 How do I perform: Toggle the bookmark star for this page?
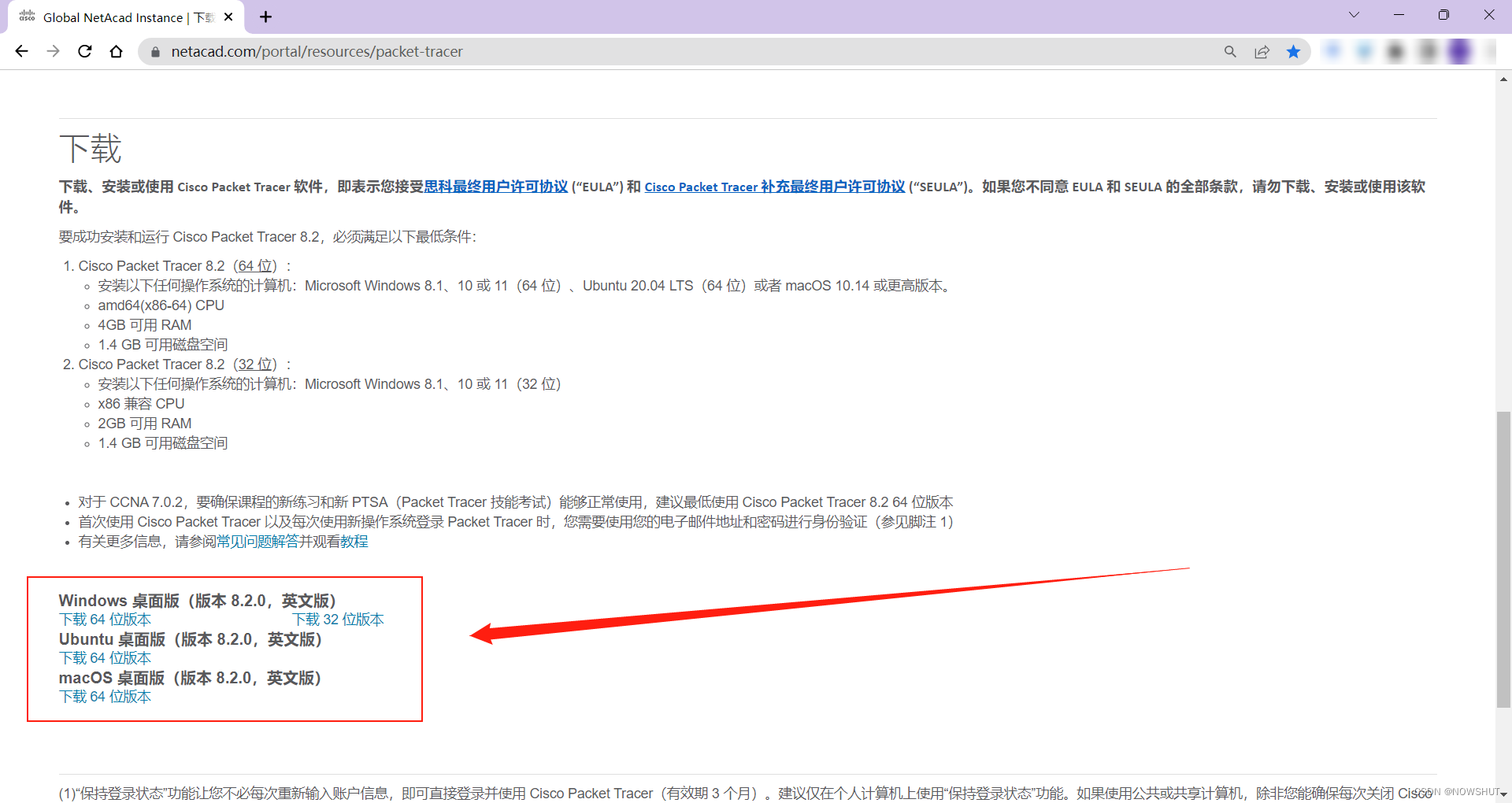pos(1293,52)
